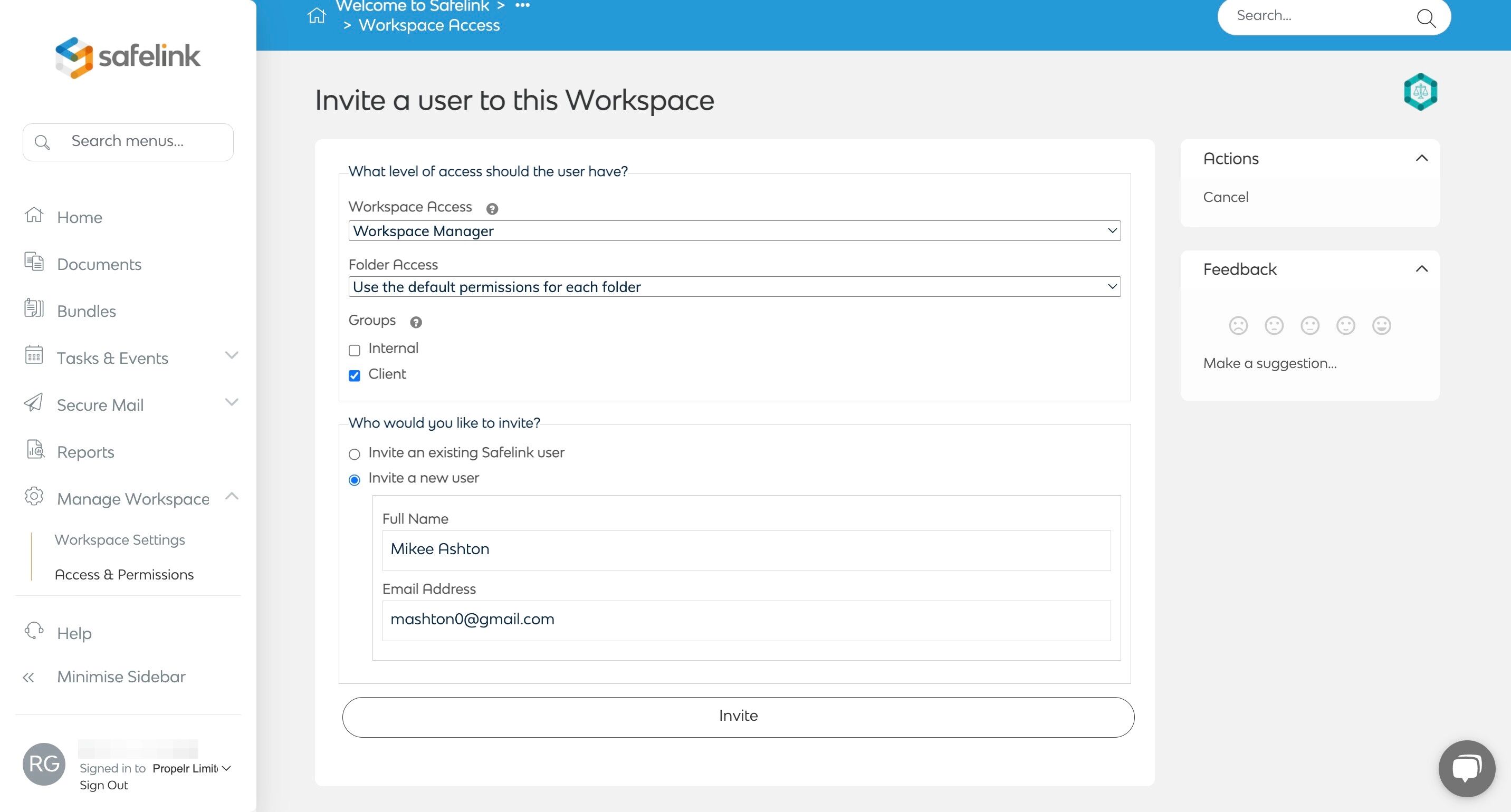Open Workspace Settings submenu item
The width and height of the screenshot is (1511, 812).
point(120,539)
